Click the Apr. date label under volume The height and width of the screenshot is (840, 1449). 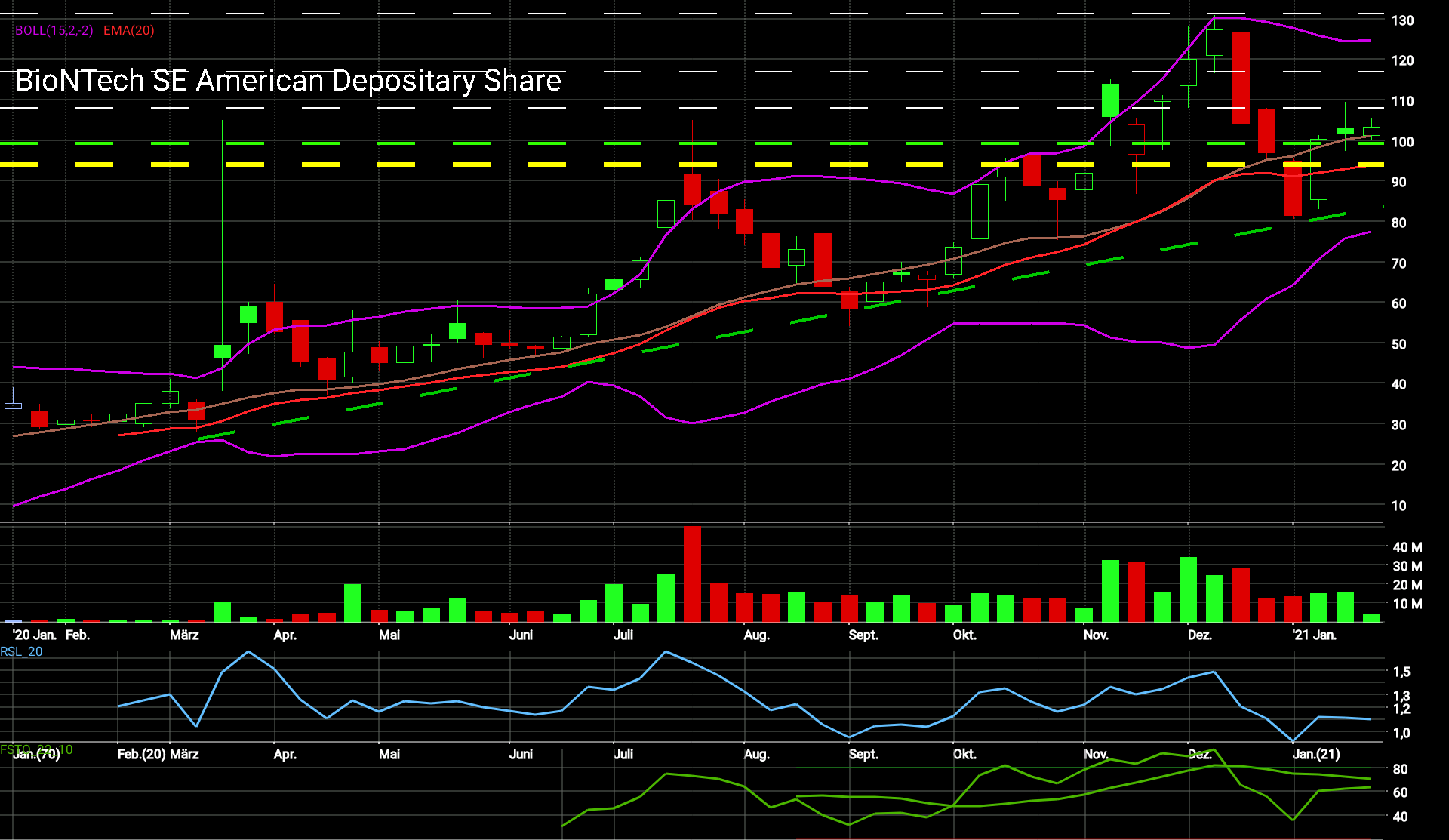pos(285,635)
